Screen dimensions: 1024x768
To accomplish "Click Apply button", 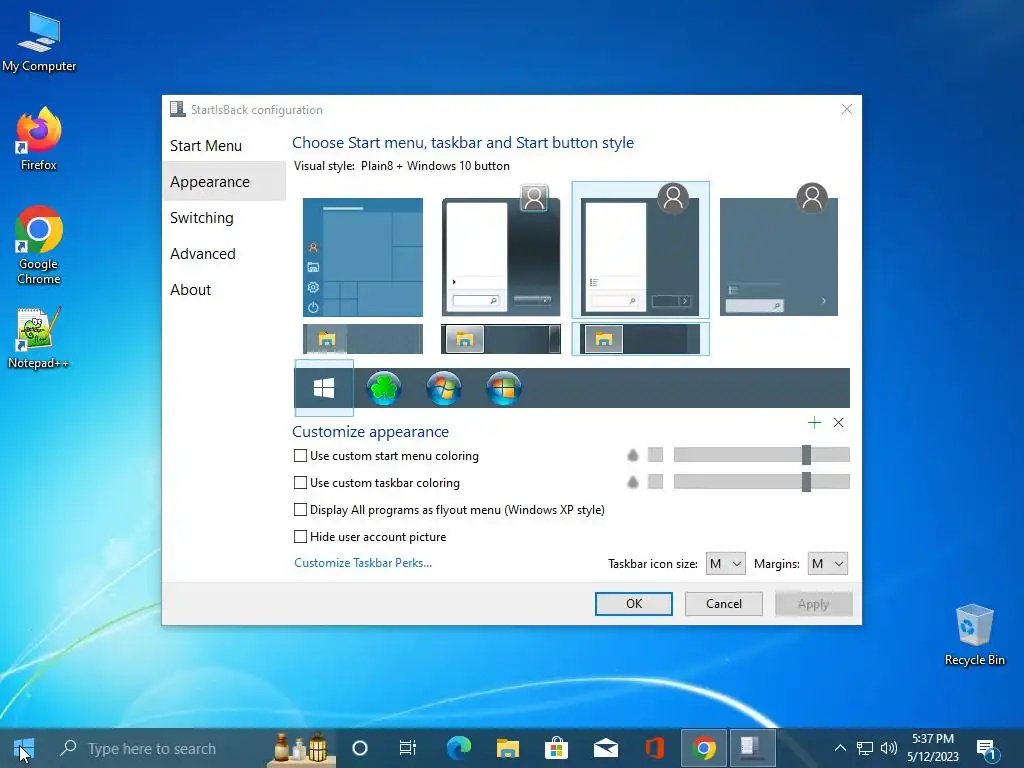I will click(813, 604).
